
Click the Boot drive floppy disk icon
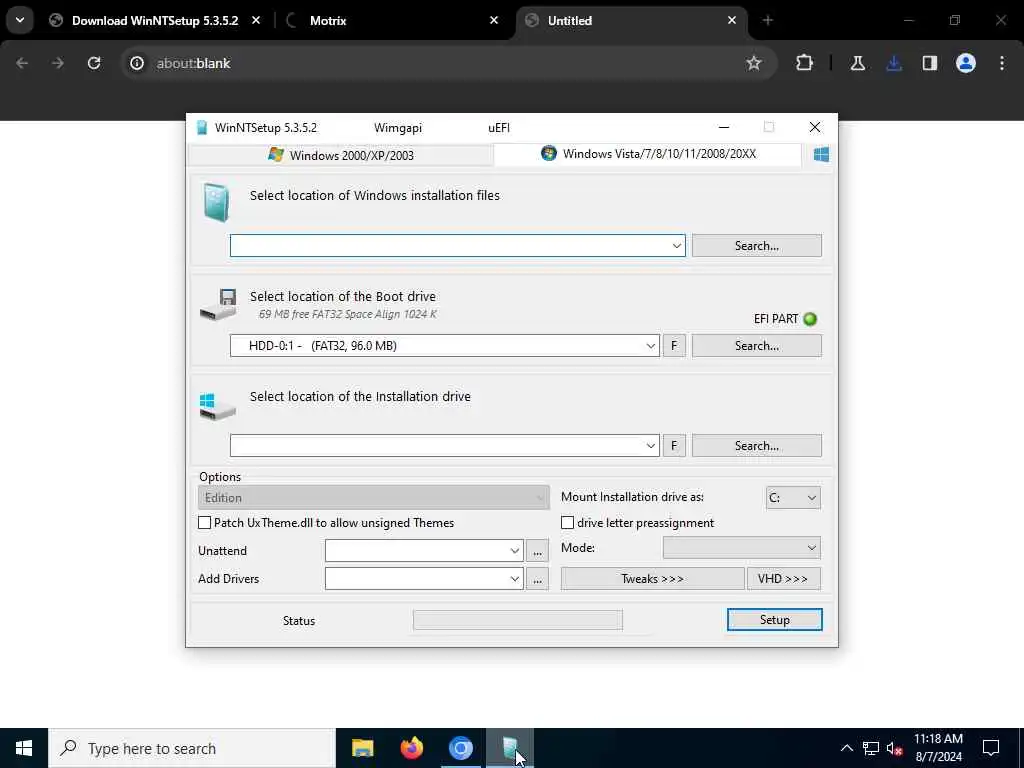click(218, 304)
